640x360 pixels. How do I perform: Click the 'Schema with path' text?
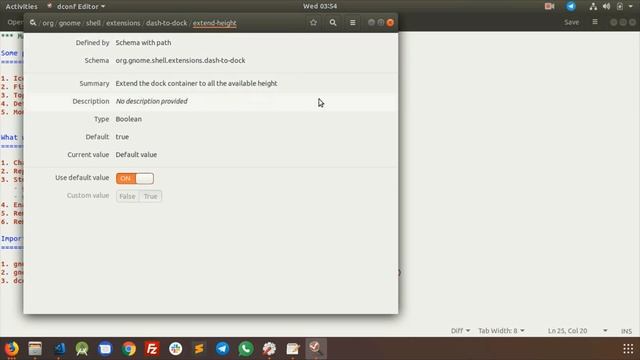coord(143,42)
